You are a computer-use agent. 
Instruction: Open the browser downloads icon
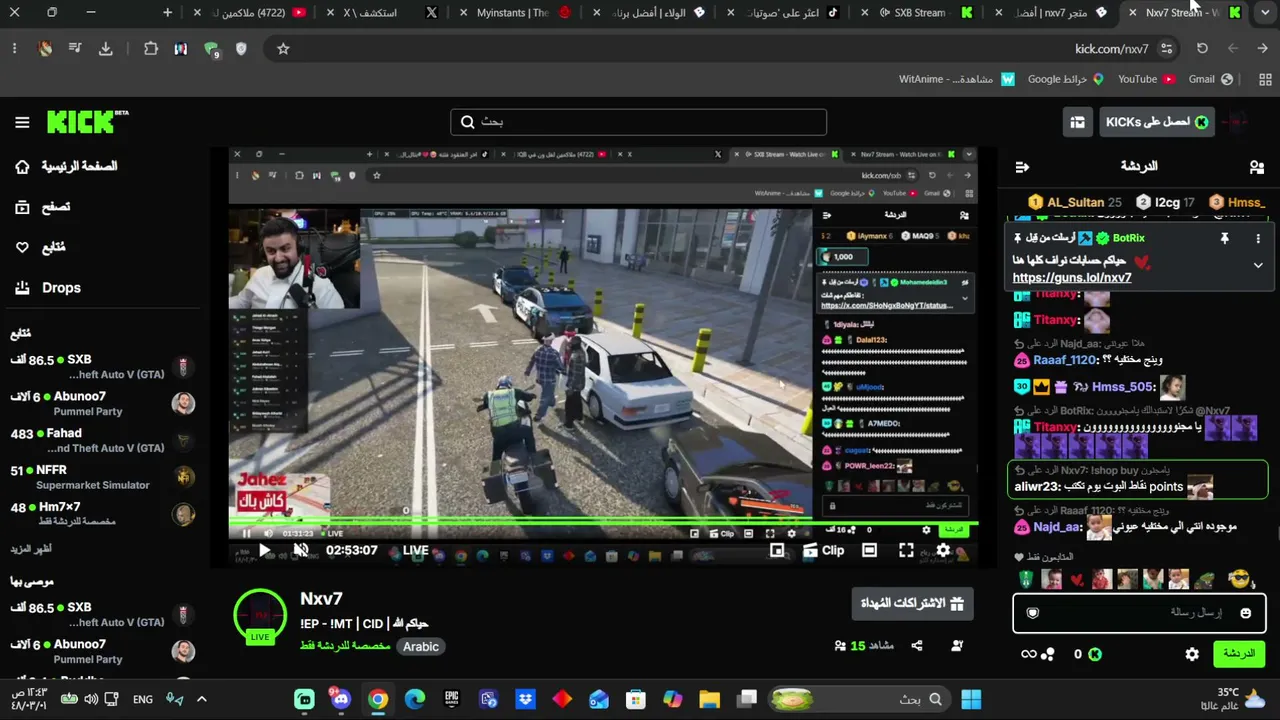pyautogui.click(x=106, y=48)
